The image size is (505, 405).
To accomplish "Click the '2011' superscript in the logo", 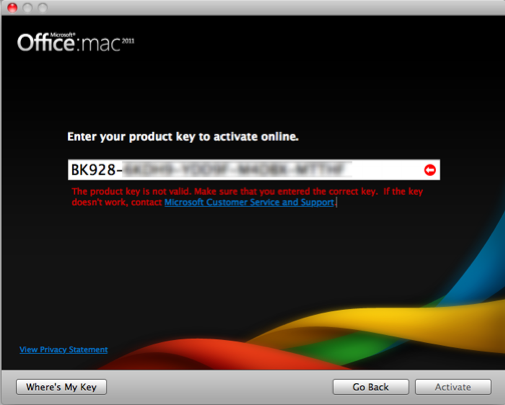I will tap(128, 41).
